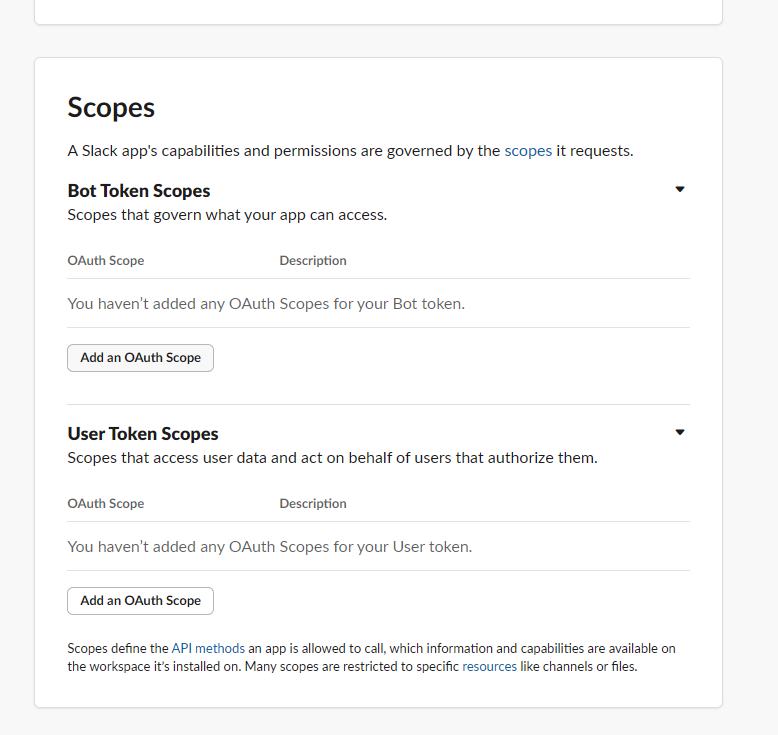Select OAuth Scope column header in User table
The image size is (778, 735).
[106, 504]
